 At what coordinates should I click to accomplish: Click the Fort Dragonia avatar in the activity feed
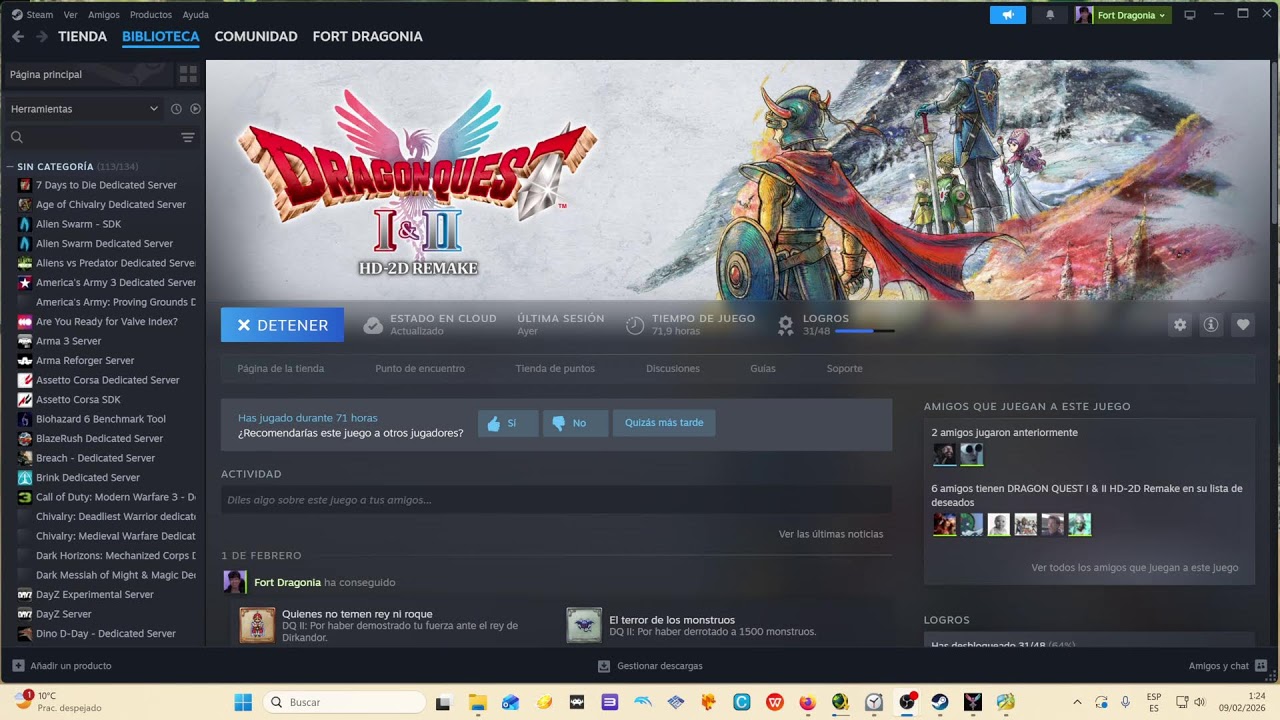(x=235, y=582)
